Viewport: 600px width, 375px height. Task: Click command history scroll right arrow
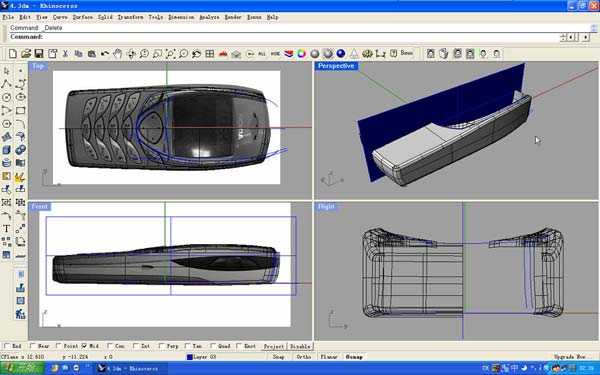585,38
